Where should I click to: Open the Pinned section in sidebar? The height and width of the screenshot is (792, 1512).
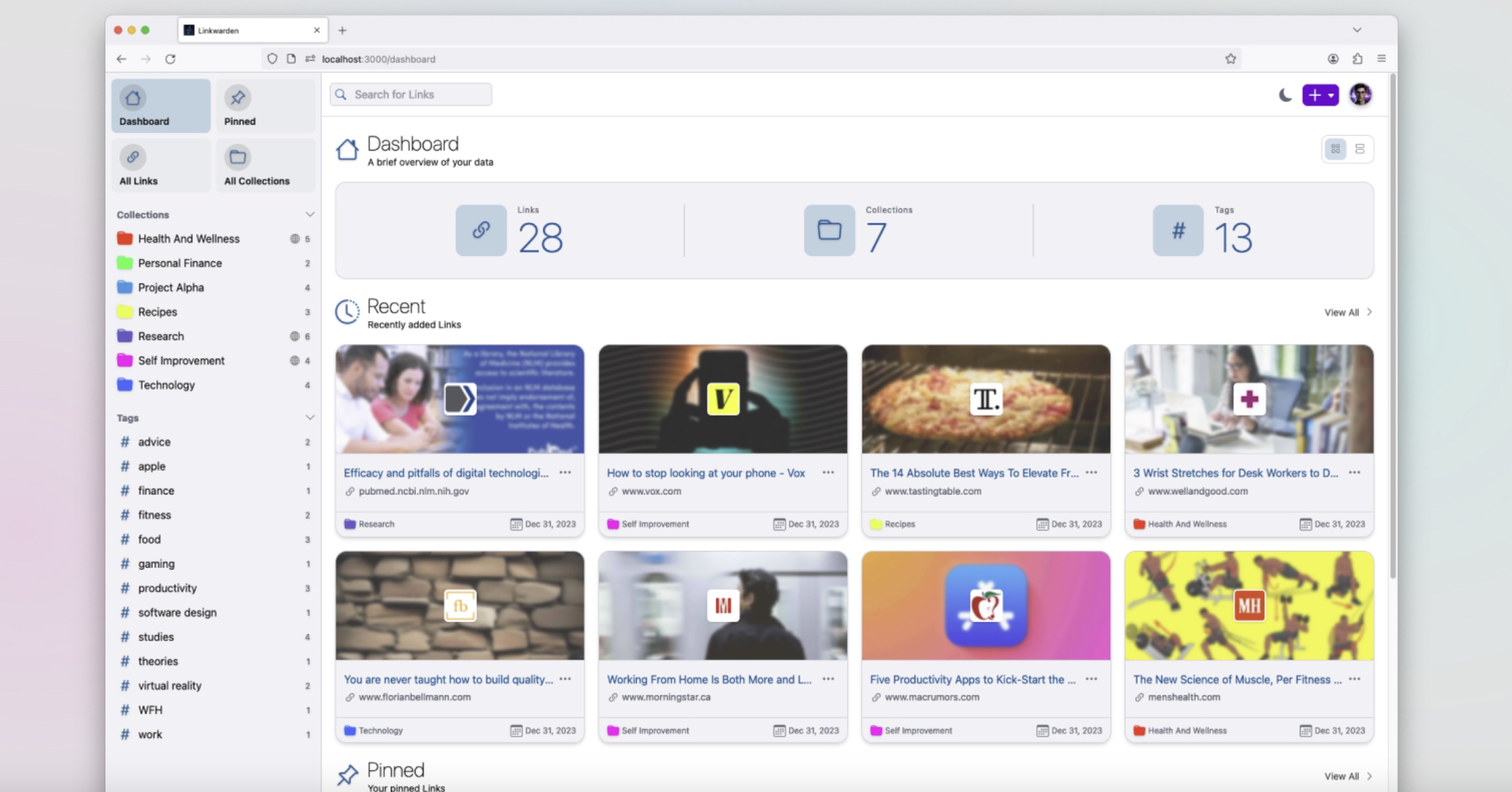click(x=265, y=106)
